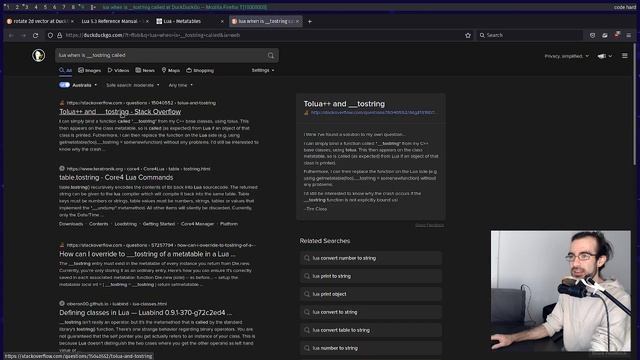640x360 pixels.
Task: Bookmark this page with the star icon
Action: 468,36
